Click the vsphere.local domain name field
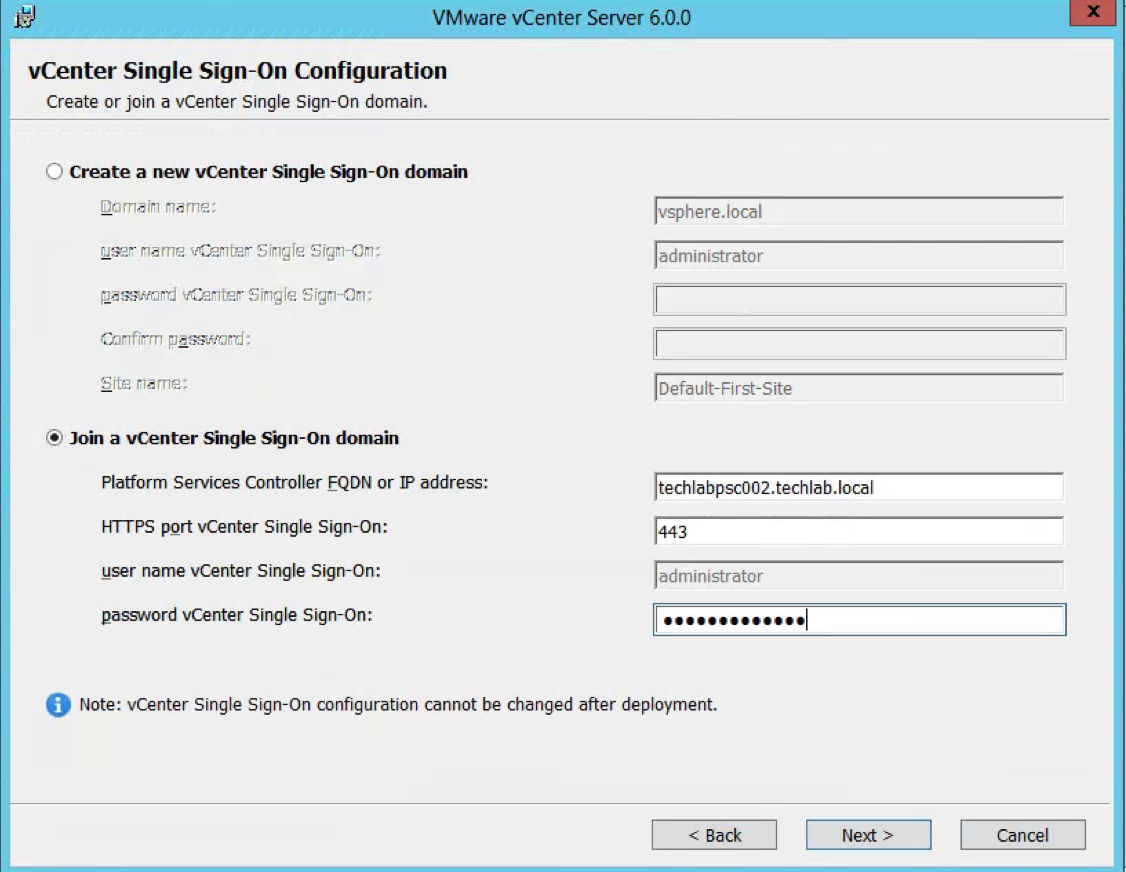Image resolution: width=1126 pixels, height=872 pixels. pos(859,211)
